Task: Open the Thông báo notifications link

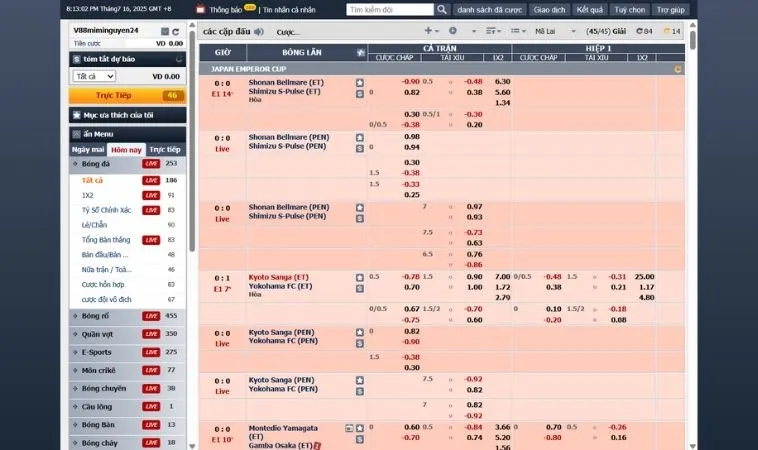Action: tap(226, 10)
